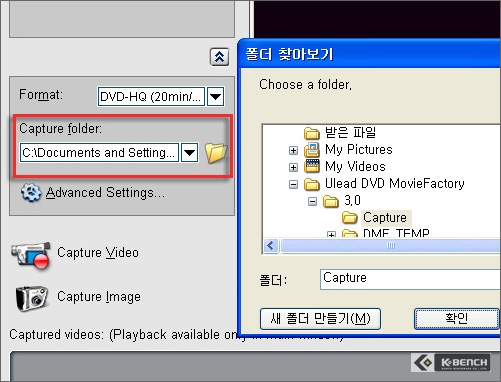Click the 폴더 찾아보기 dialog title bar
The image size is (501, 382).
[370, 54]
